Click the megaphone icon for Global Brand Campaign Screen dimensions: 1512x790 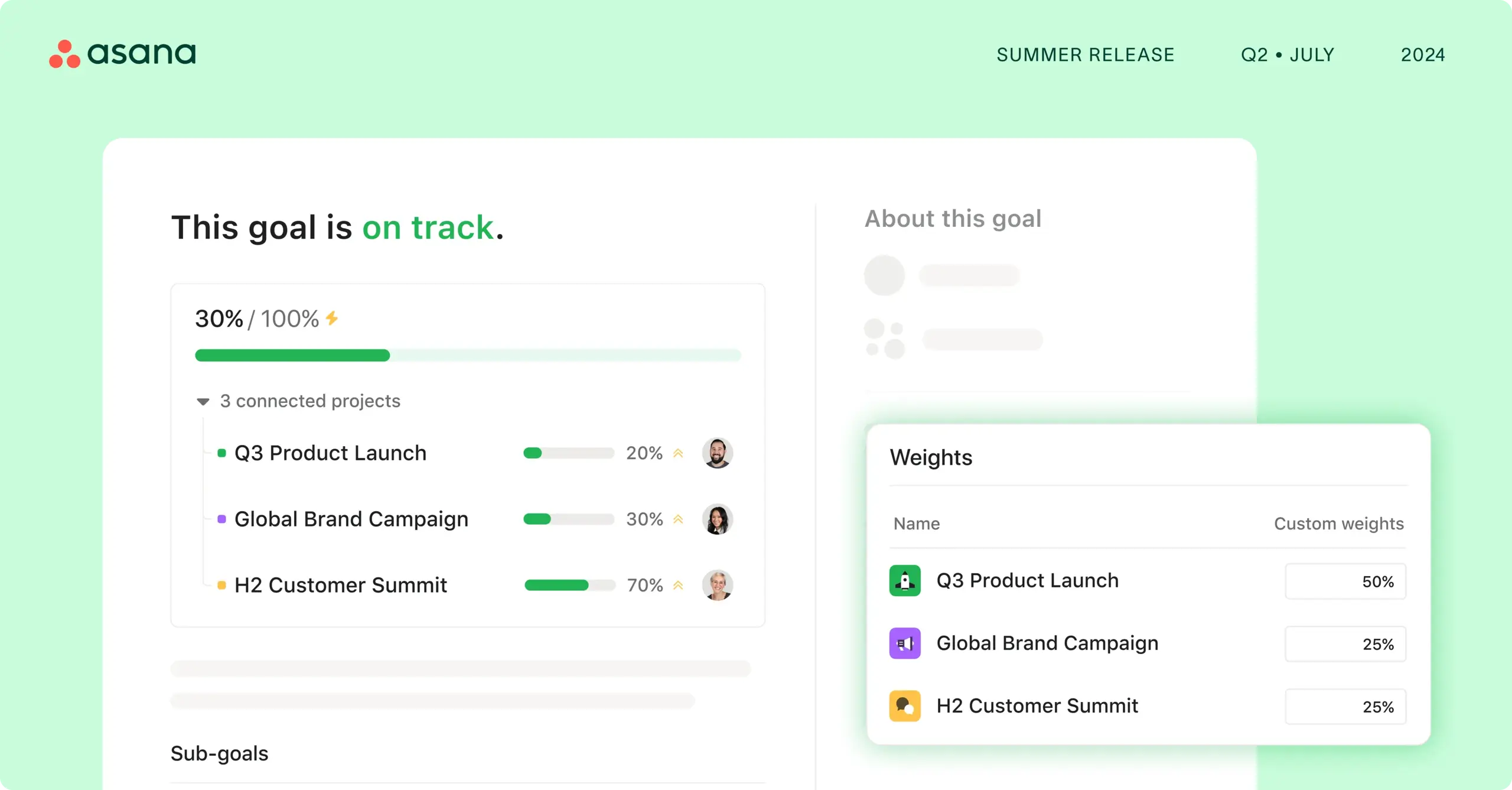[x=905, y=643]
